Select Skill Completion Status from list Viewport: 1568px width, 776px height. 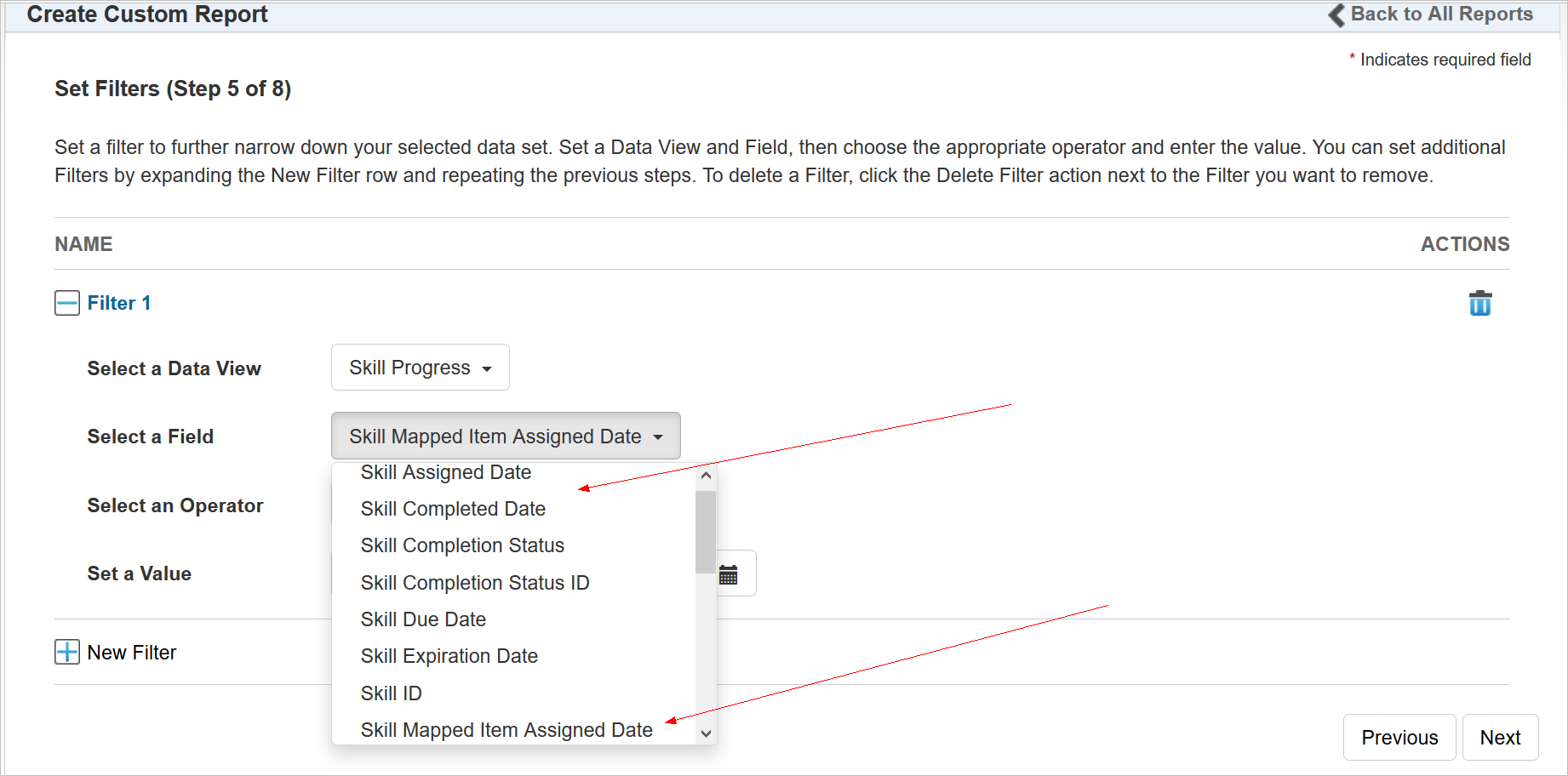tap(462, 545)
